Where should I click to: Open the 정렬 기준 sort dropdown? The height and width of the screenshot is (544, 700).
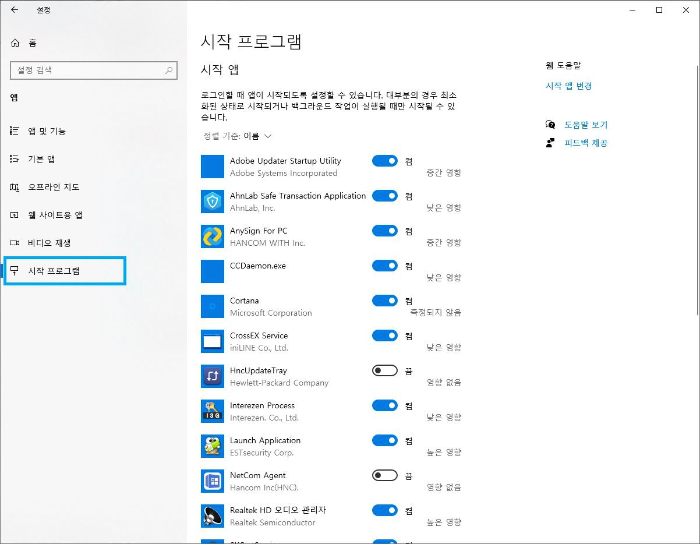(x=238, y=136)
